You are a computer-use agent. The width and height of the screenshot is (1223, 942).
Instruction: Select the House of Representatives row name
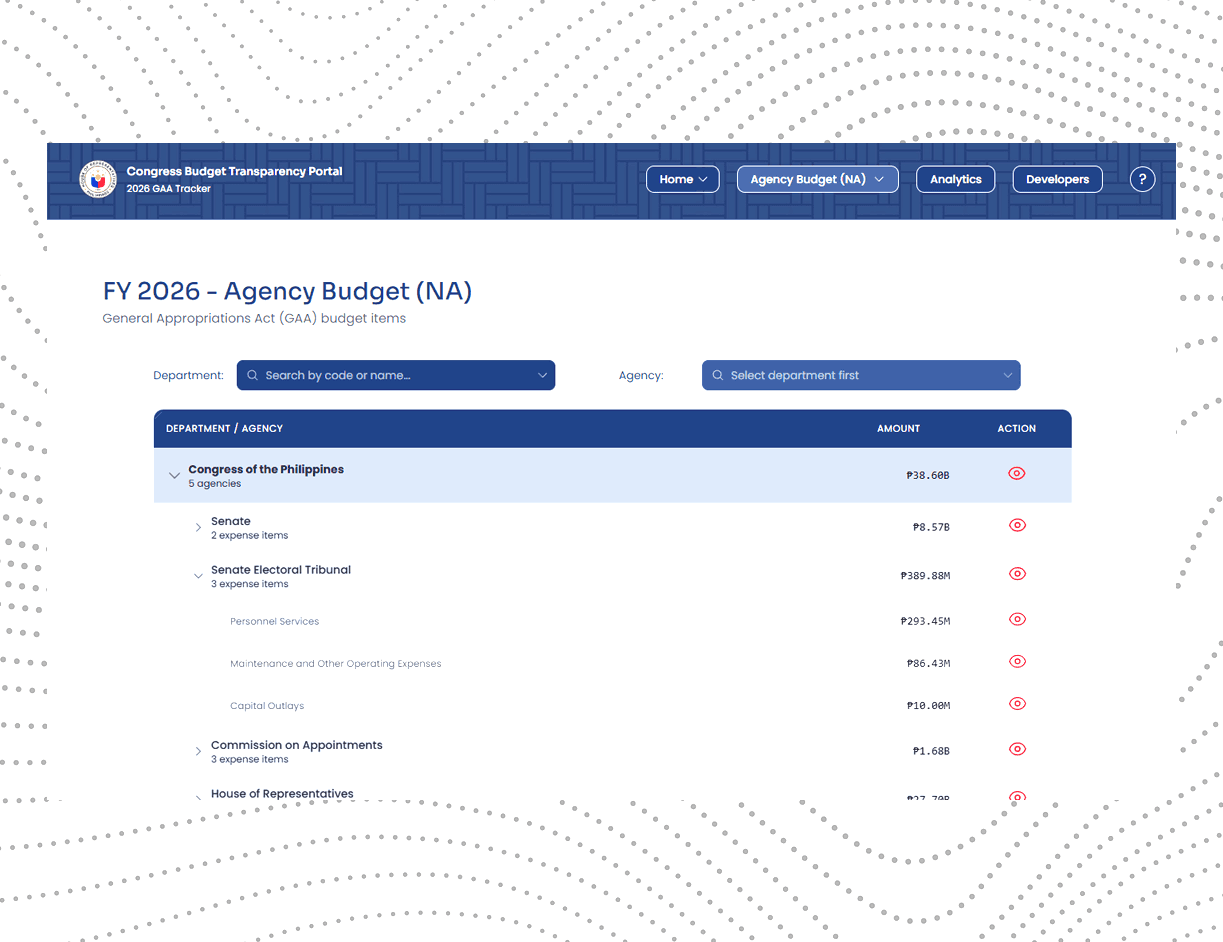click(x=282, y=793)
